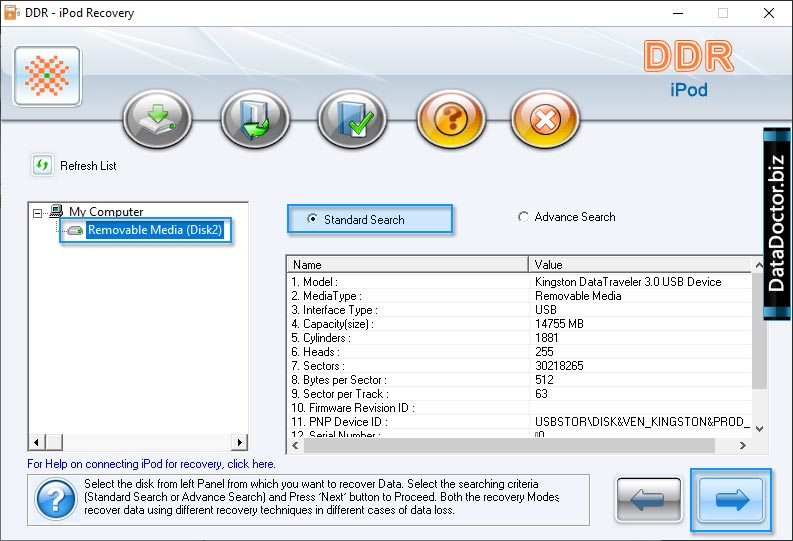Screen dimensions: 793x541
Task: Click the Value column header
Action: 640,264
